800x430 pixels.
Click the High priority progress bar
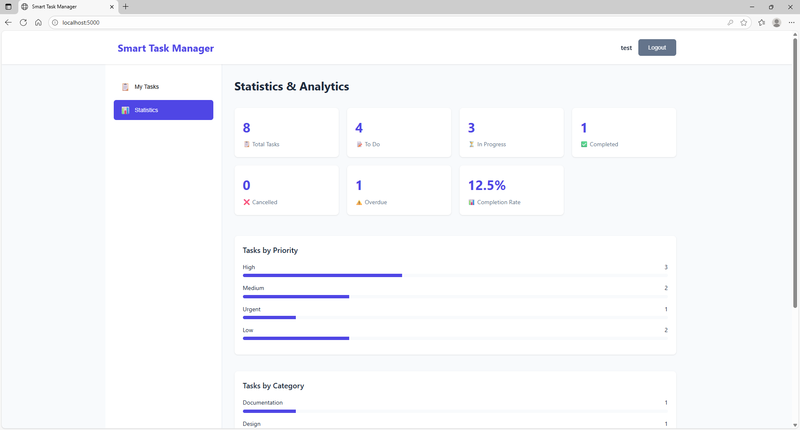[x=322, y=275]
